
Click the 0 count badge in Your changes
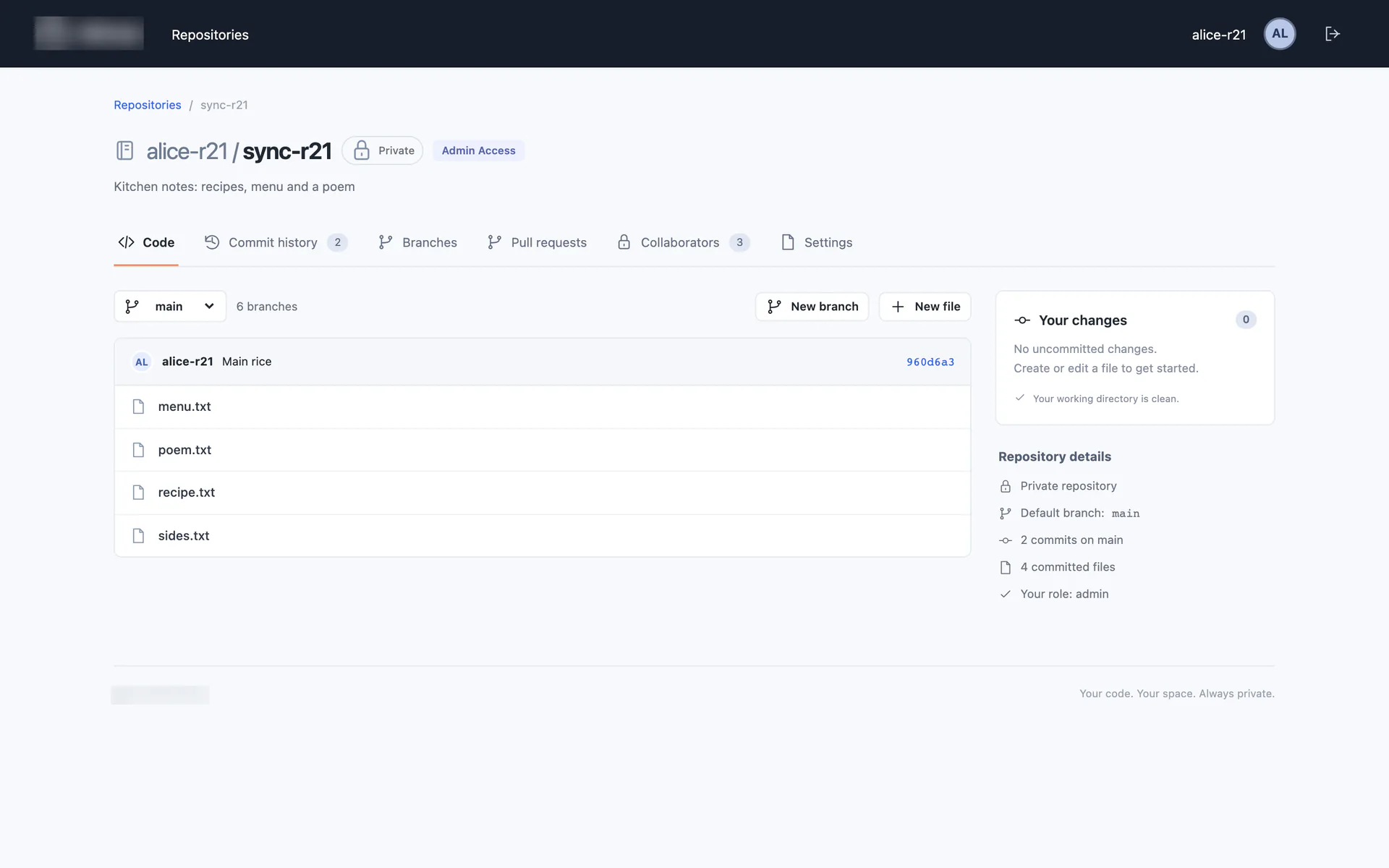1246,320
